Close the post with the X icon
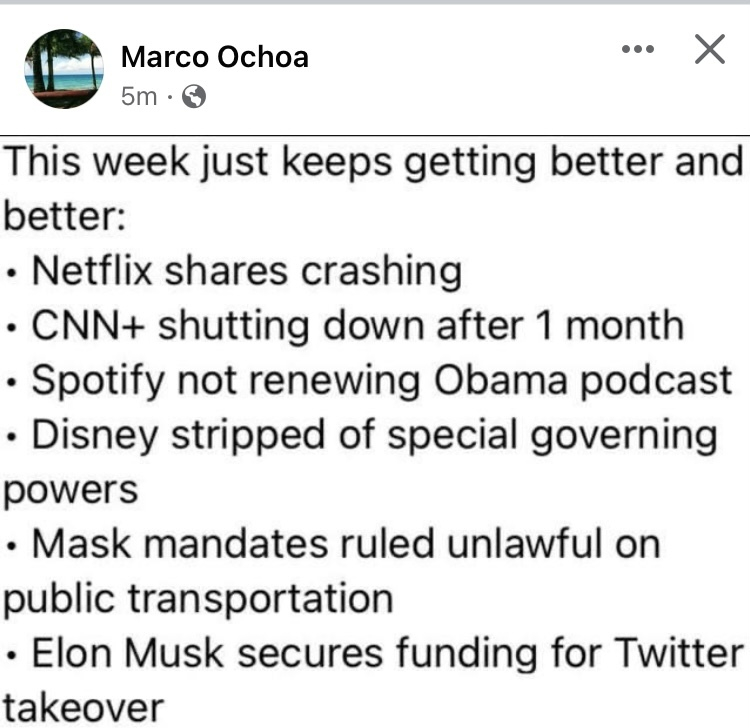Viewport: 750px width, 728px height. tap(709, 48)
